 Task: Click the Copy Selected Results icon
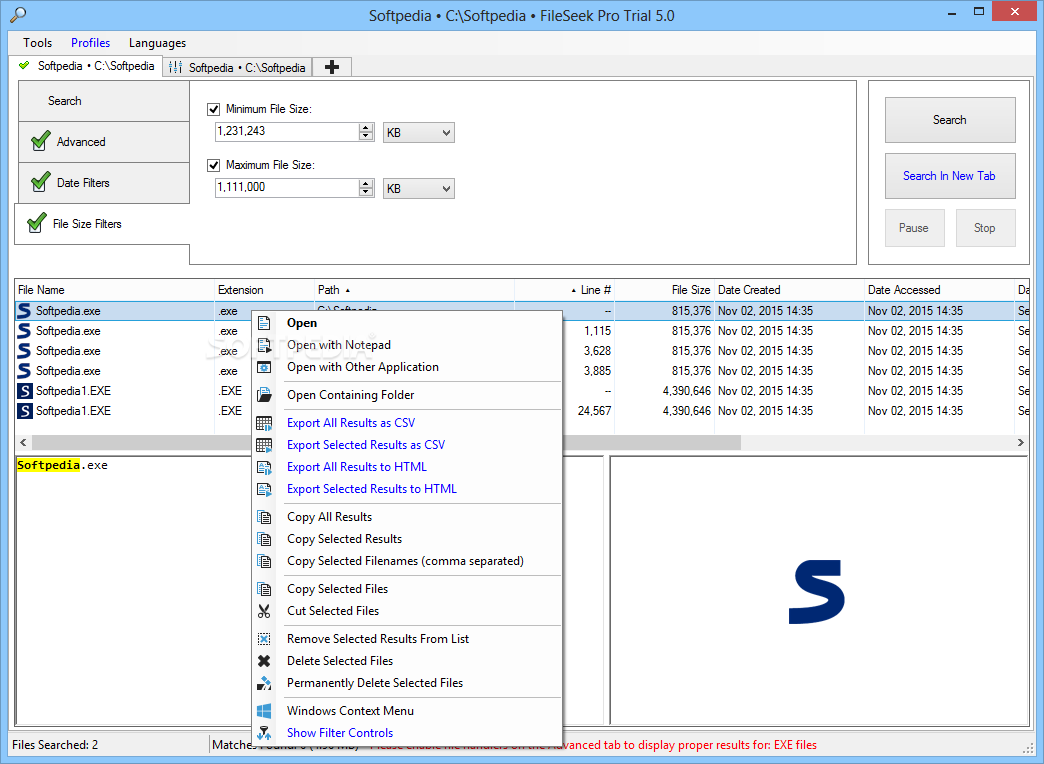(264, 539)
